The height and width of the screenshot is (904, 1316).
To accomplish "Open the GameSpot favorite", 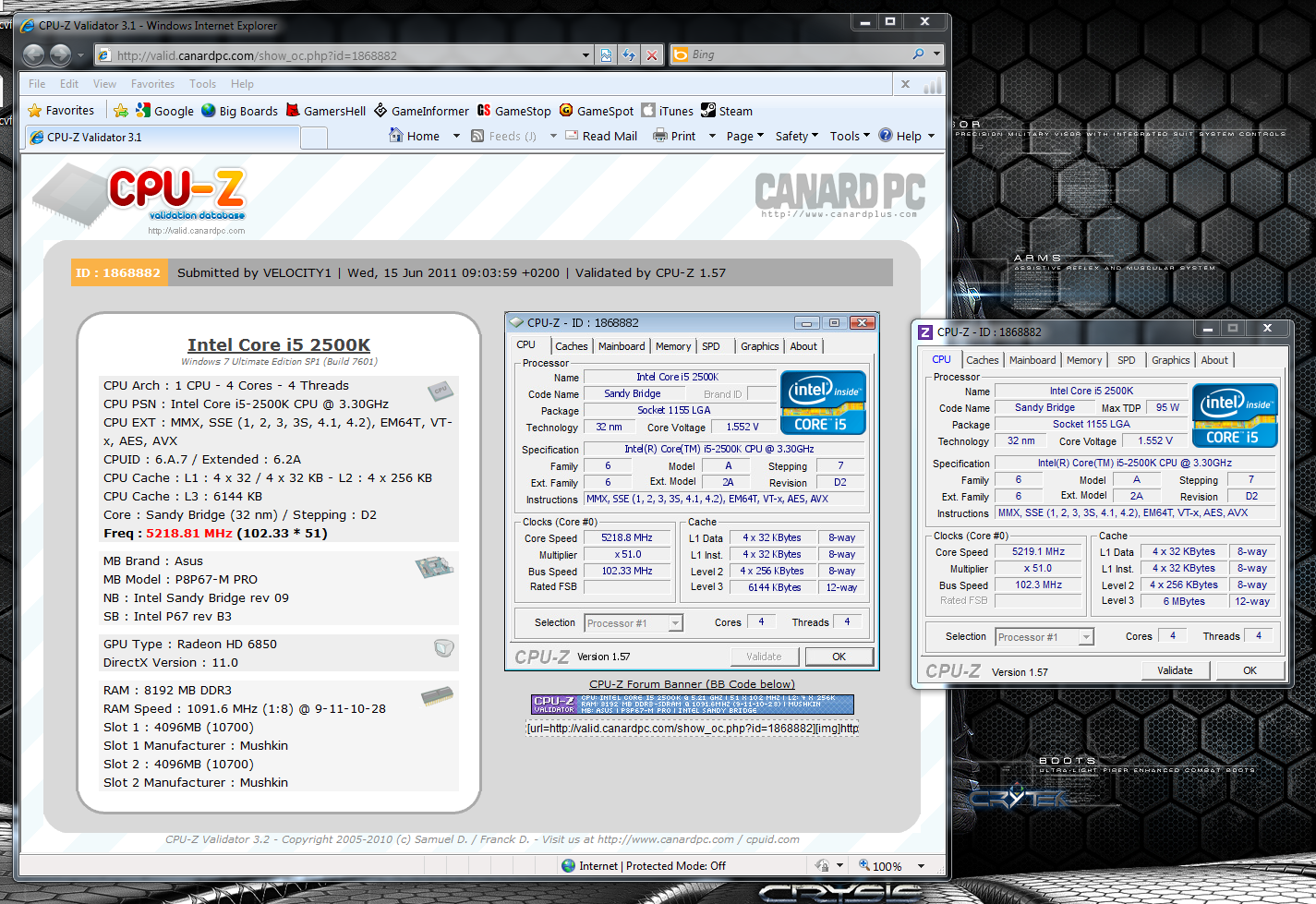I will 597,111.
